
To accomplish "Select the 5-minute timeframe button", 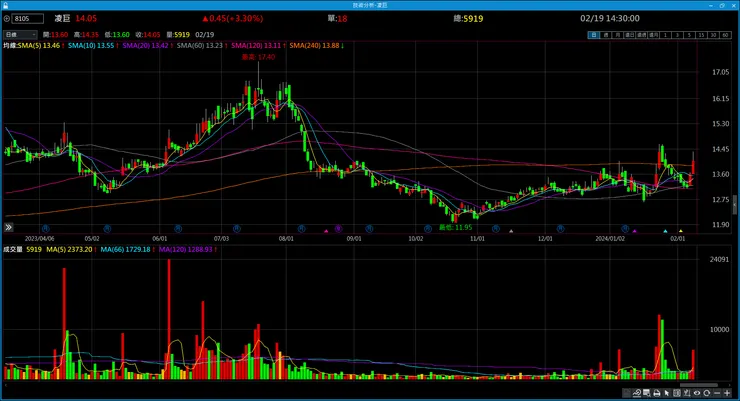I will pos(689,35).
